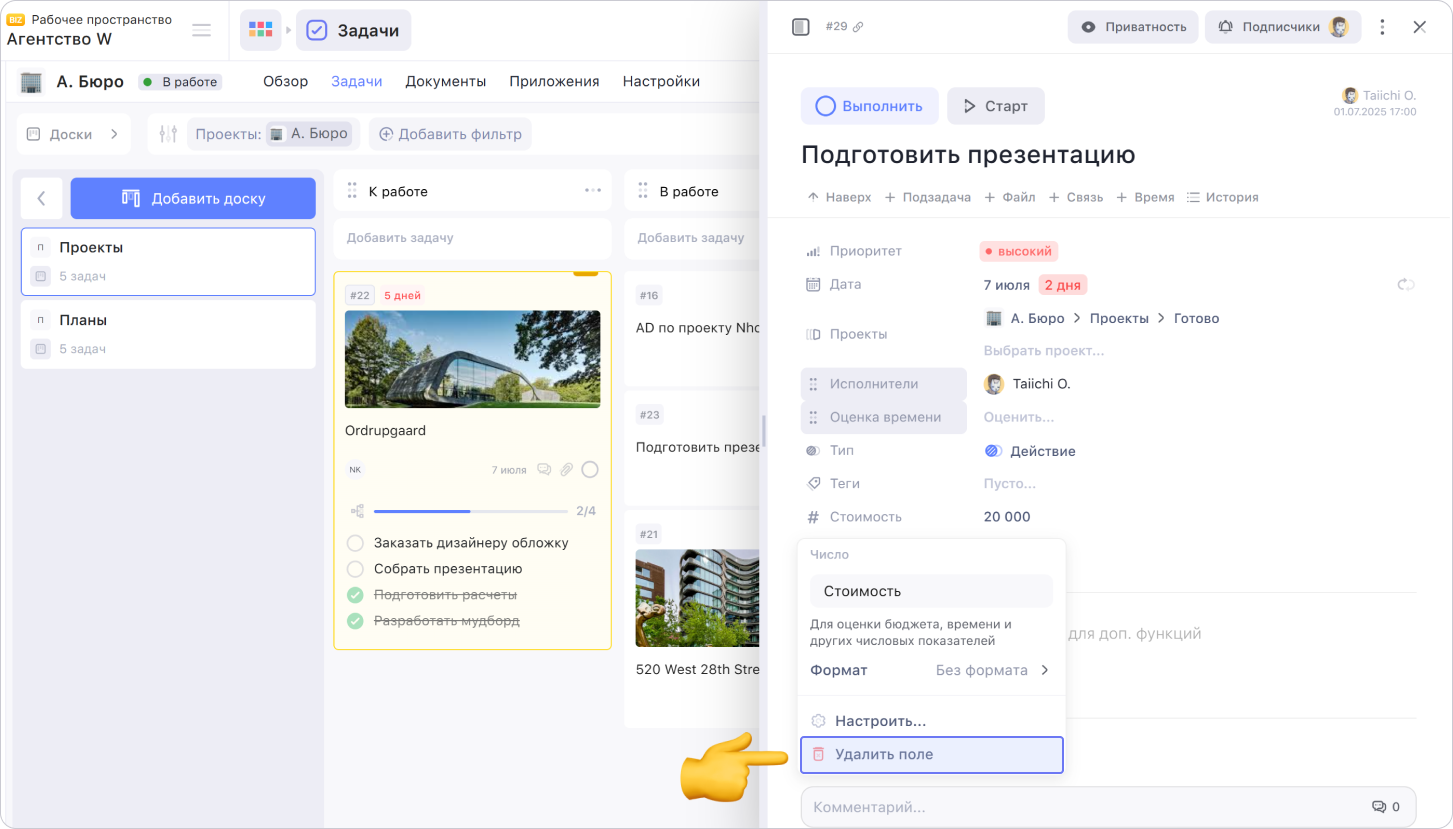Viewport: 1453px width, 829px height.
Task: Add a Подзадача
Action: click(x=928, y=197)
